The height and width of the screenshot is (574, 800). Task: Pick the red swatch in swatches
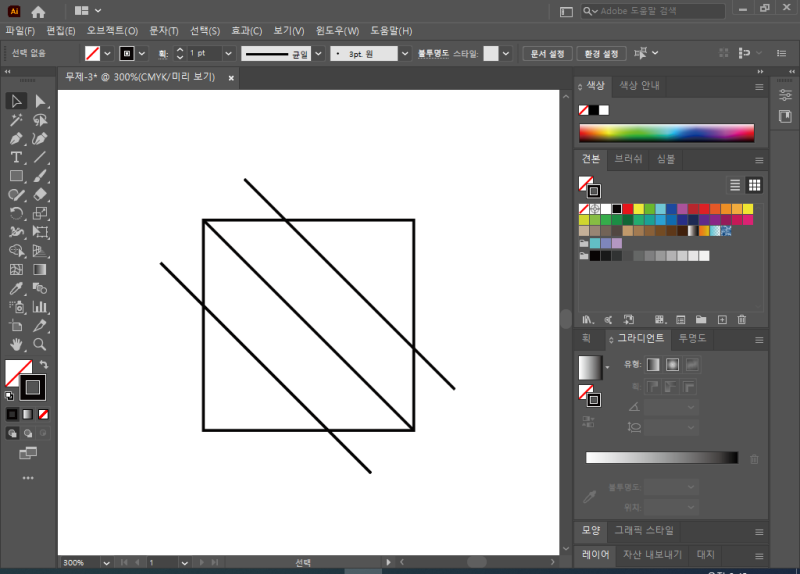pos(628,209)
